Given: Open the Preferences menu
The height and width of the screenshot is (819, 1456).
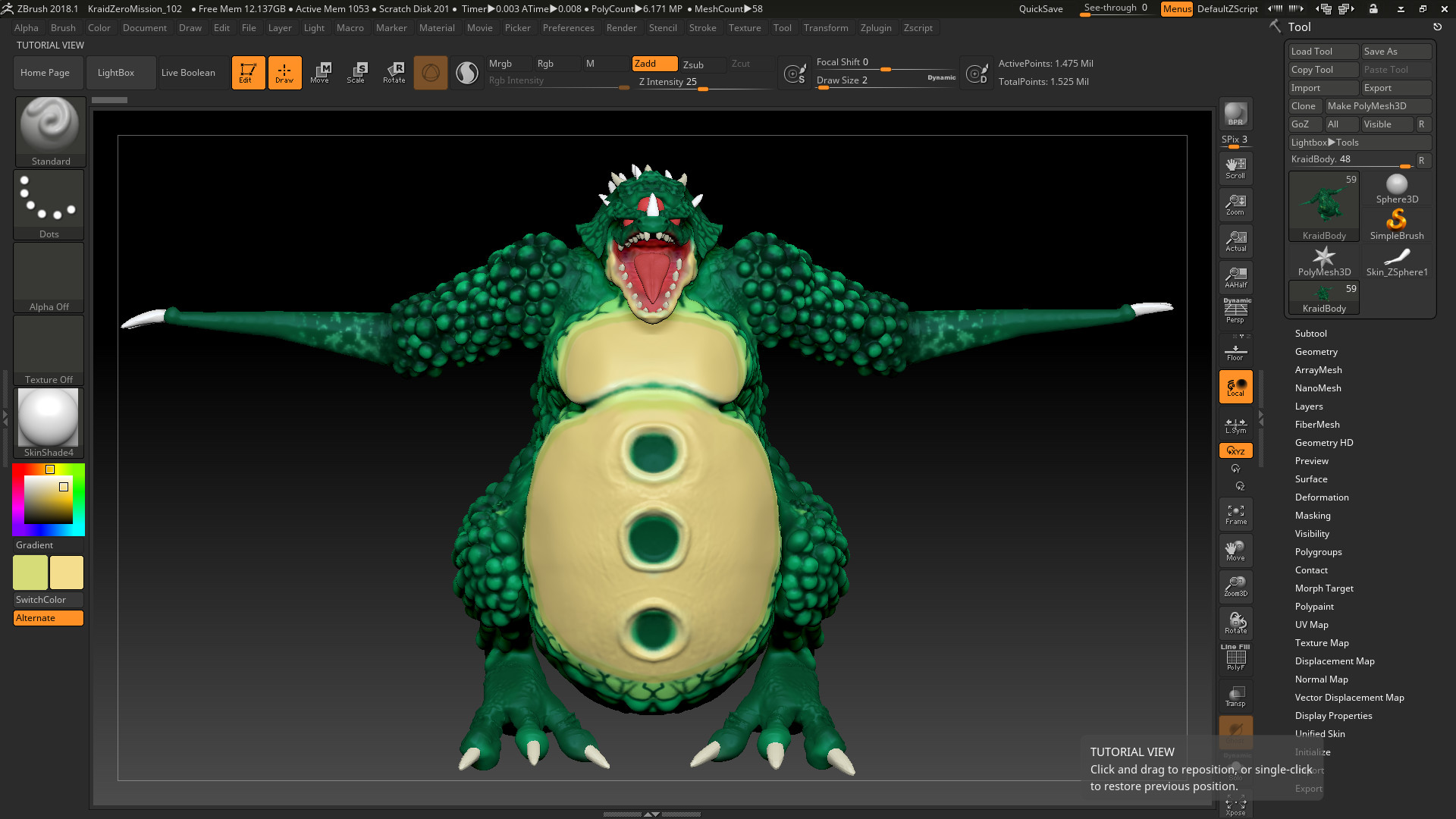Looking at the screenshot, I should click(x=568, y=28).
